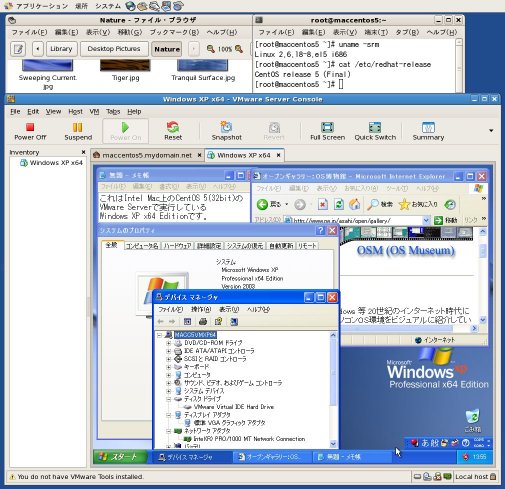This screenshot has width=505, height=489.
Task: Click Device Manager properties icon
Action: click(219, 321)
